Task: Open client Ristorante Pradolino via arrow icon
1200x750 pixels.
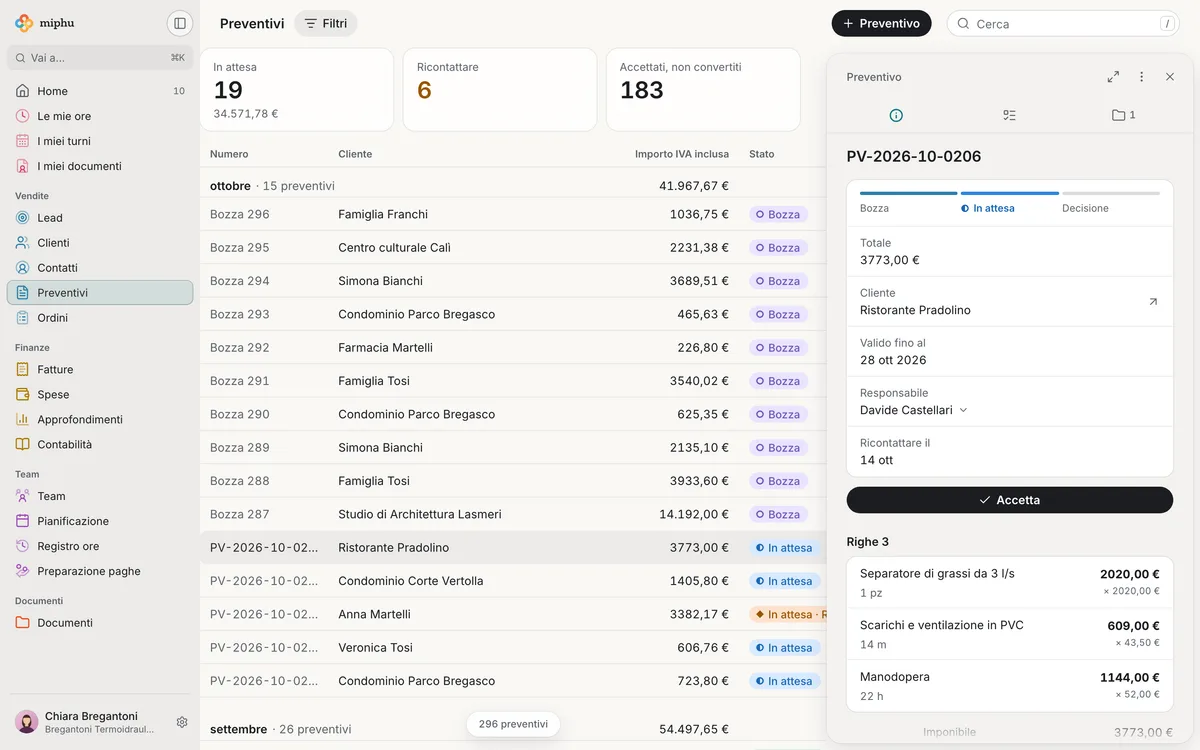Action: (1153, 301)
